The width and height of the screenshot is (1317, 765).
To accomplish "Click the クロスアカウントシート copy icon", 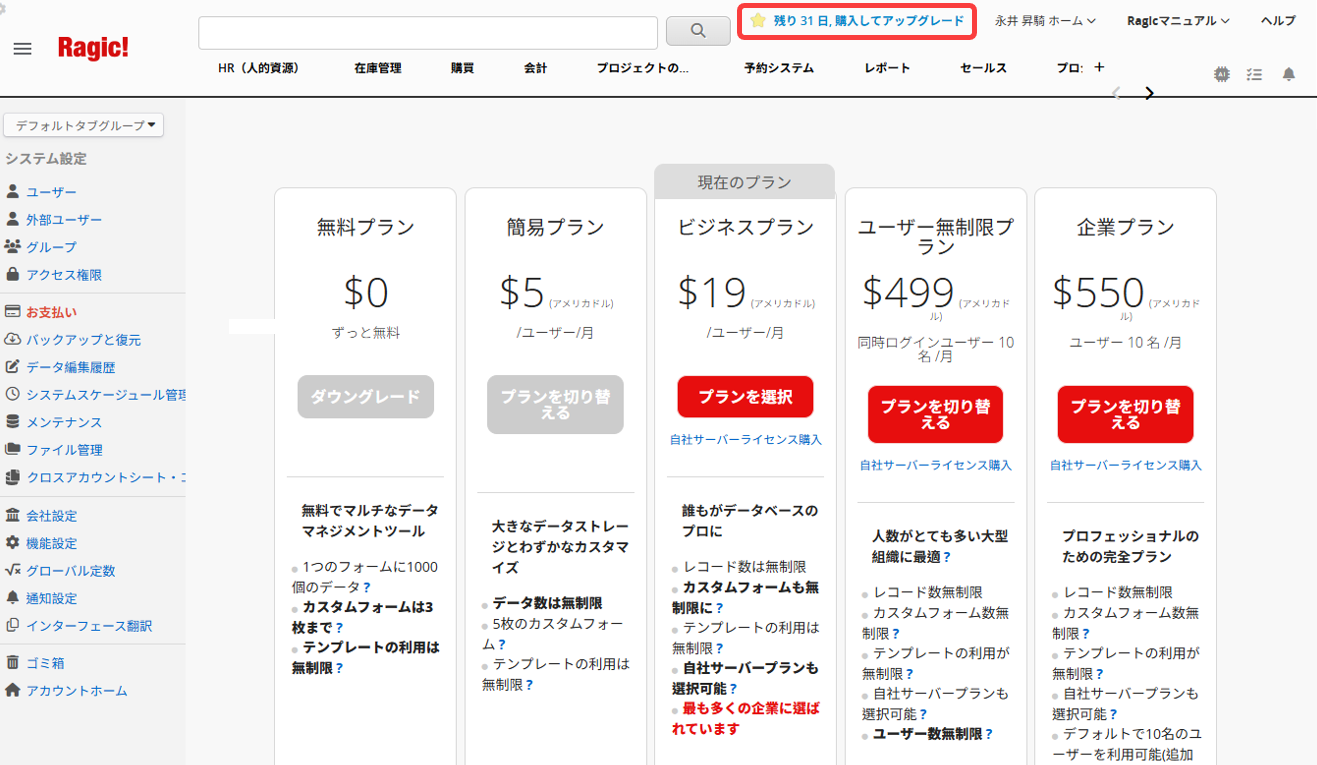I will pos(13,477).
